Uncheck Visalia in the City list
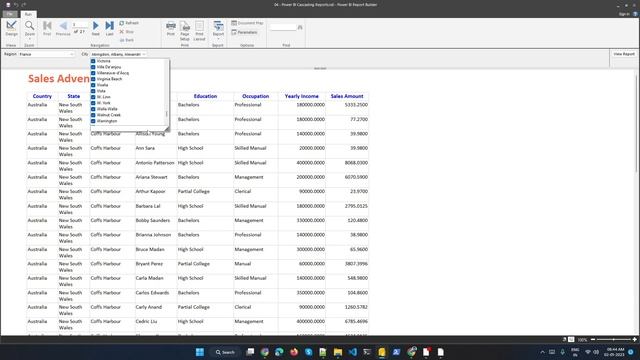 click(93, 85)
